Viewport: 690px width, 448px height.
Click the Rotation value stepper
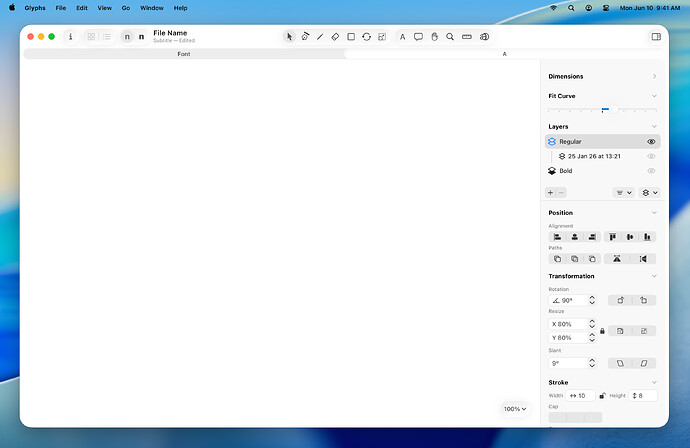tap(592, 300)
